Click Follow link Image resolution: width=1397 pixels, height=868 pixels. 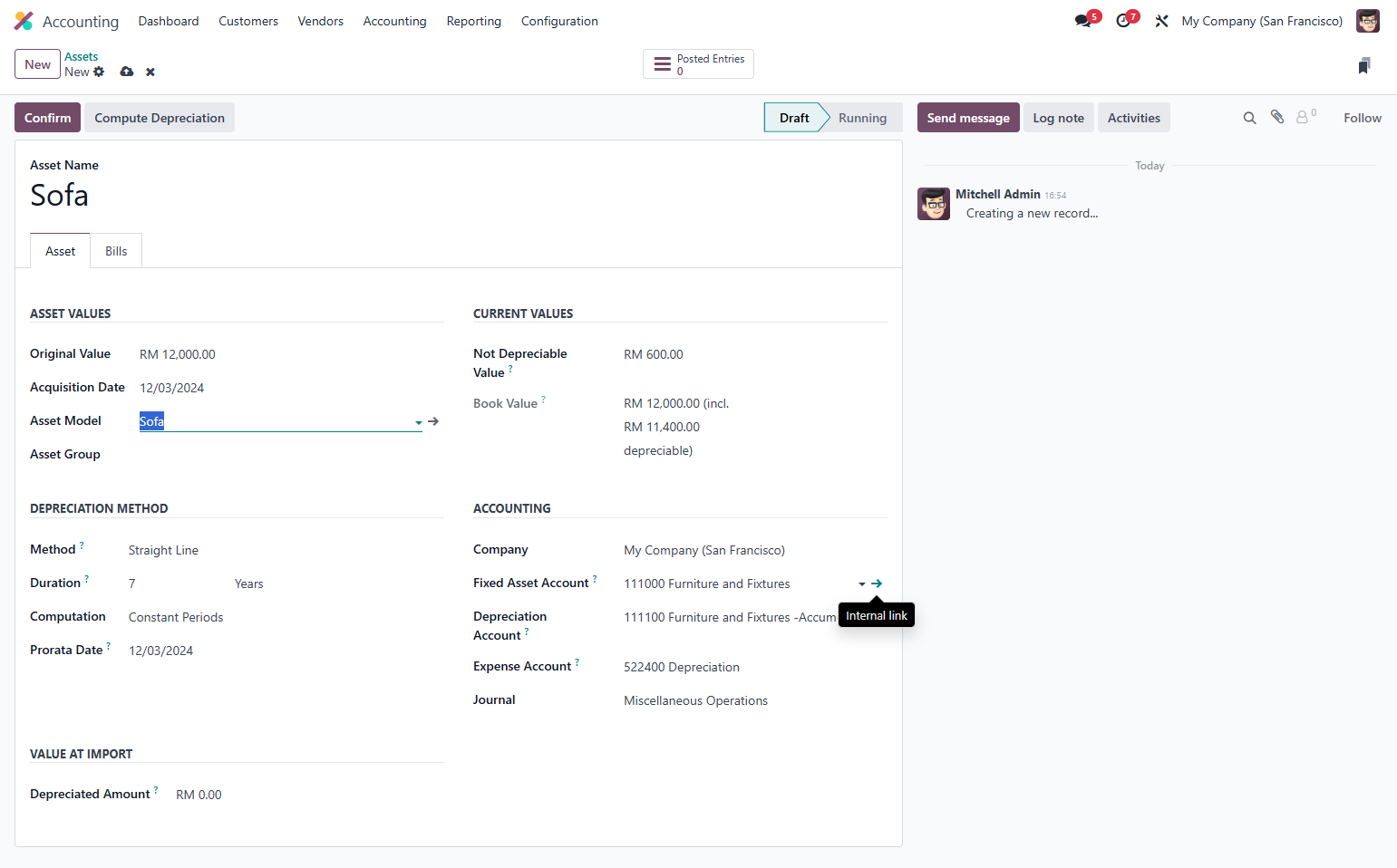tap(1362, 118)
